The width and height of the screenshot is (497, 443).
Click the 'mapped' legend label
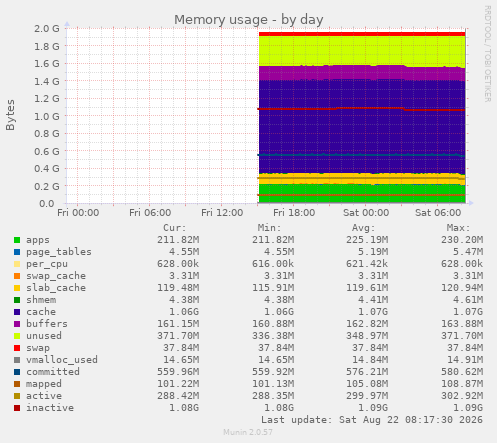click(x=44, y=384)
